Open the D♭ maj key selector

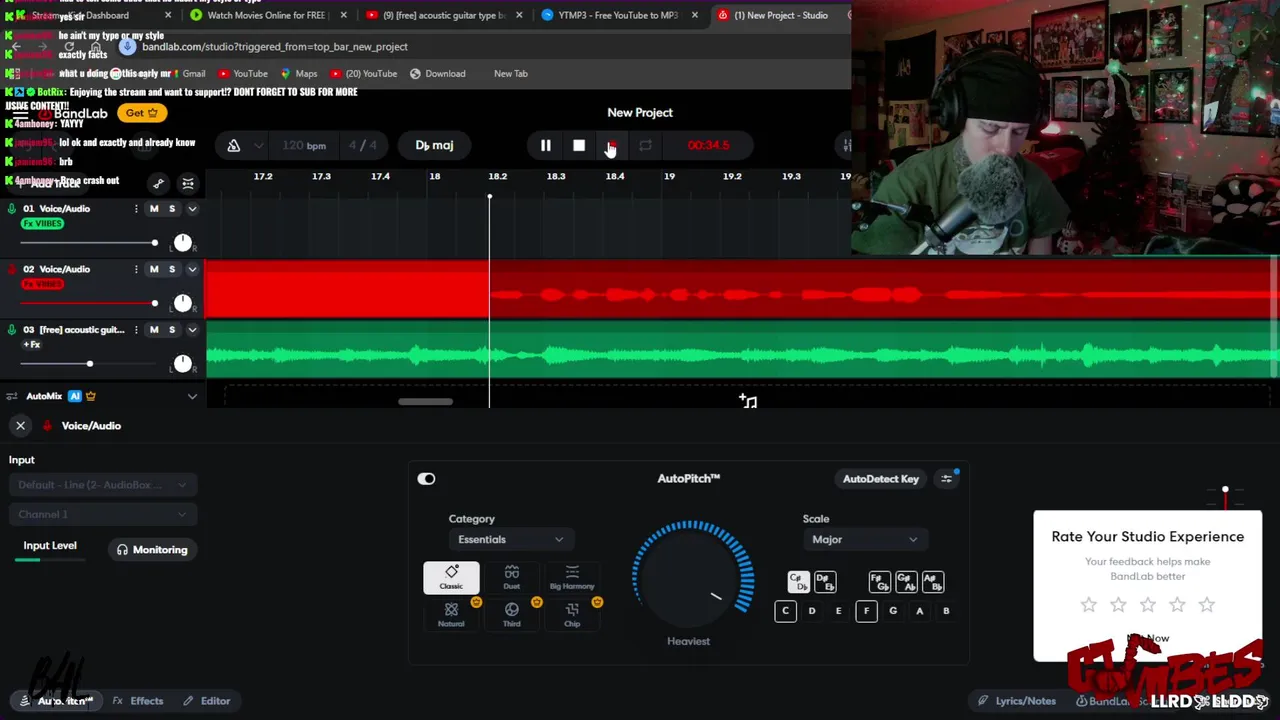point(434,146)
